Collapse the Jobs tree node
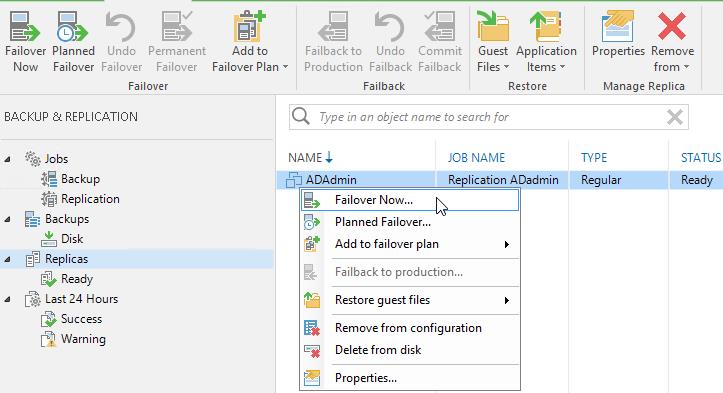The image size is (723, 393). pos(7,159)
